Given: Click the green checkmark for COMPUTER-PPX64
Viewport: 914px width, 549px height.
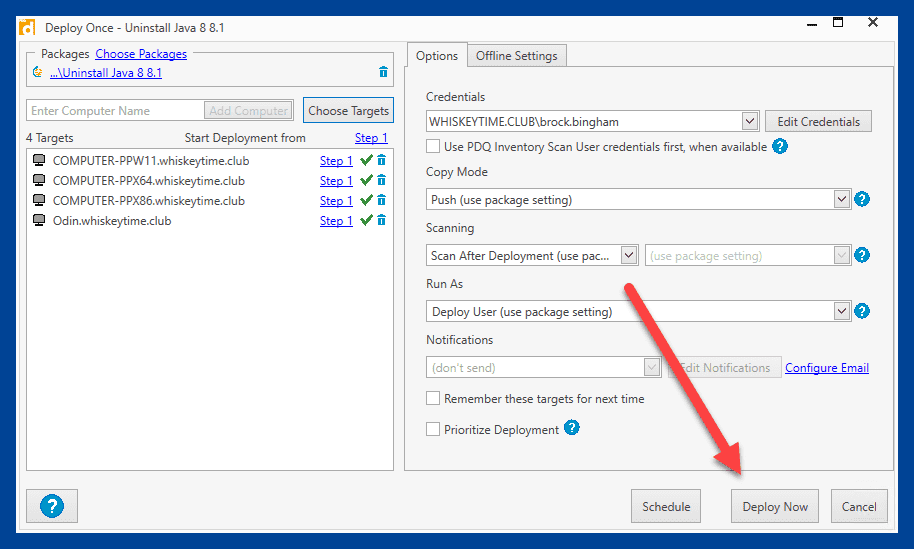Looking at the screenshot, I should tap(366, 181).
